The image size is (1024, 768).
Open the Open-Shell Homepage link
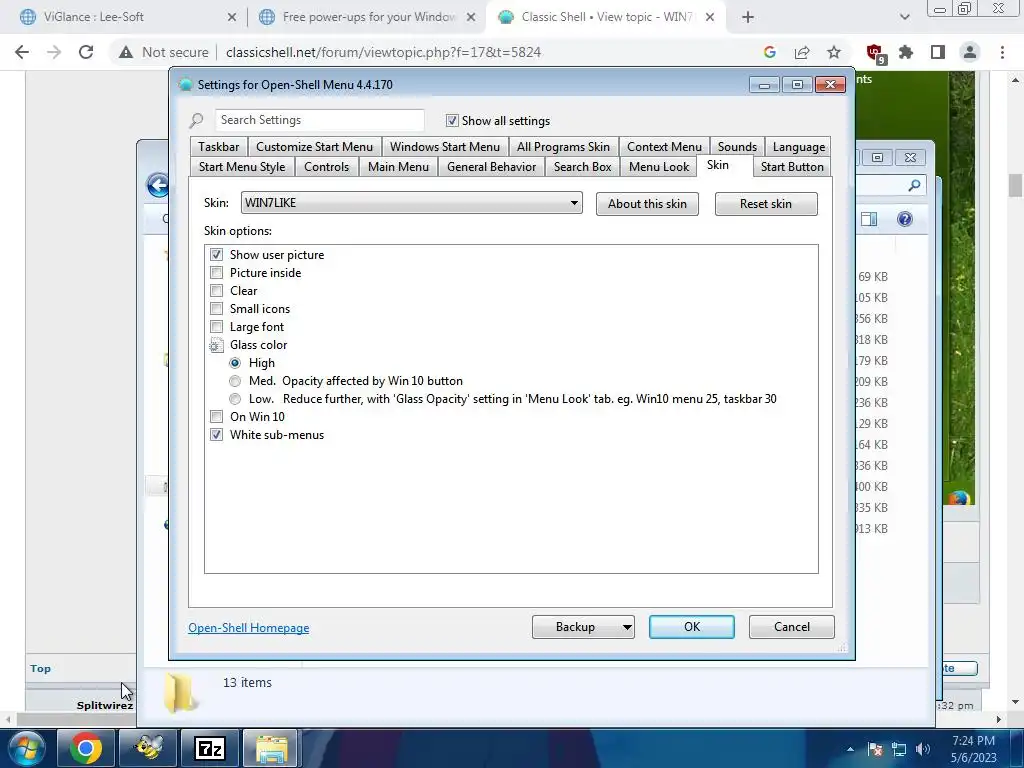(x=249, y=628)
